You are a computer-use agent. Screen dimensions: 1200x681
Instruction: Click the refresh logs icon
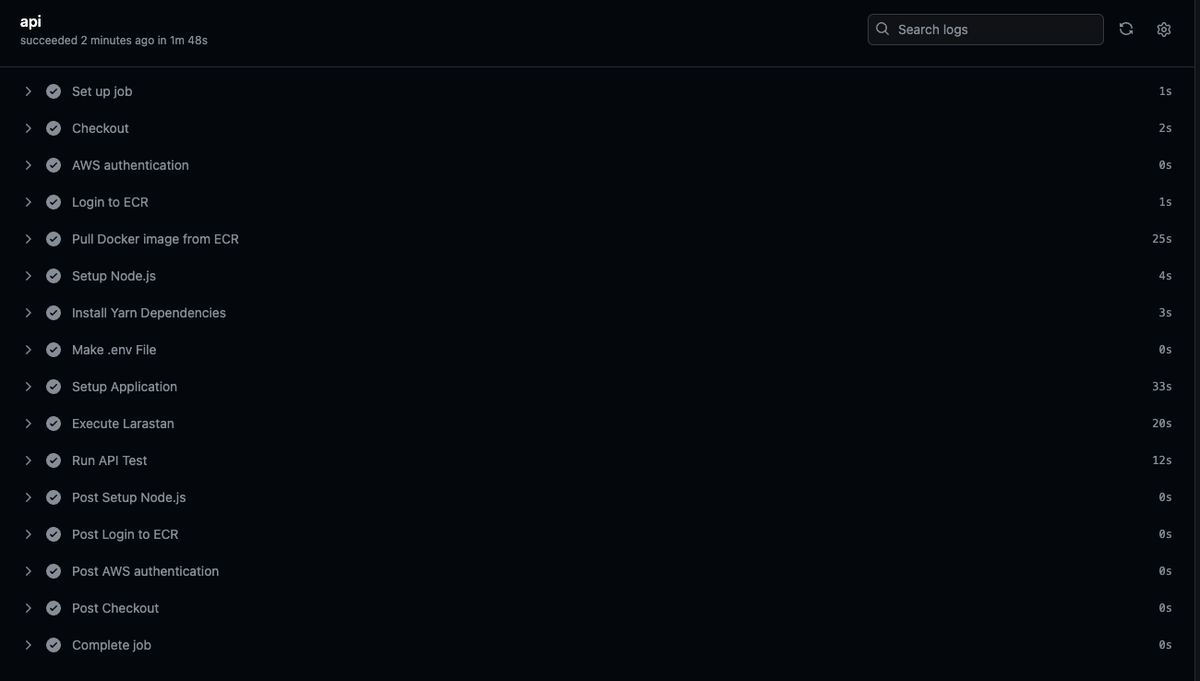[x=1126, y=29]
